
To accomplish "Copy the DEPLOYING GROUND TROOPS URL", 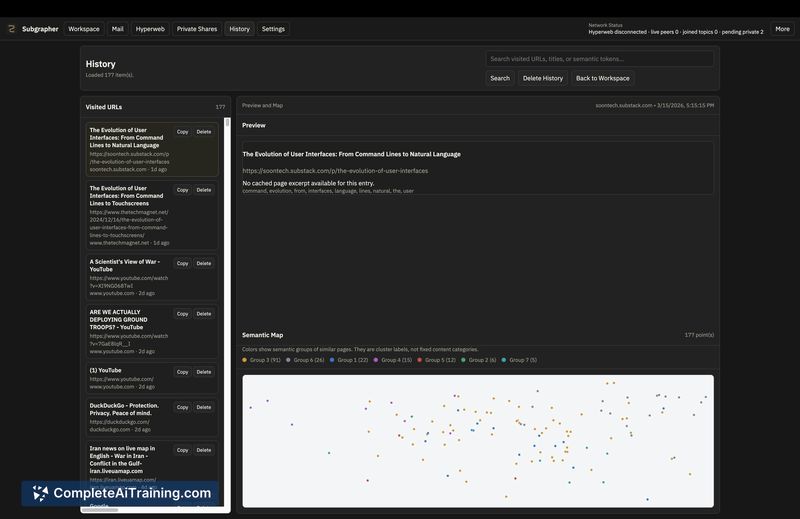I will point(182,314).
